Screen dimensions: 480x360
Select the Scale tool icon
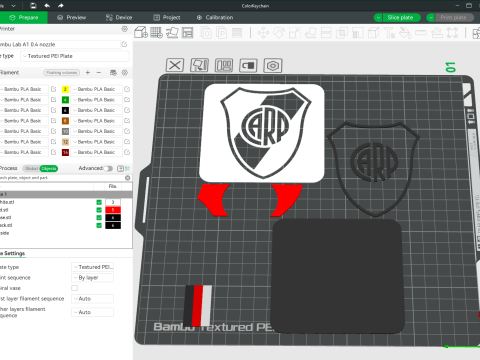295,33
